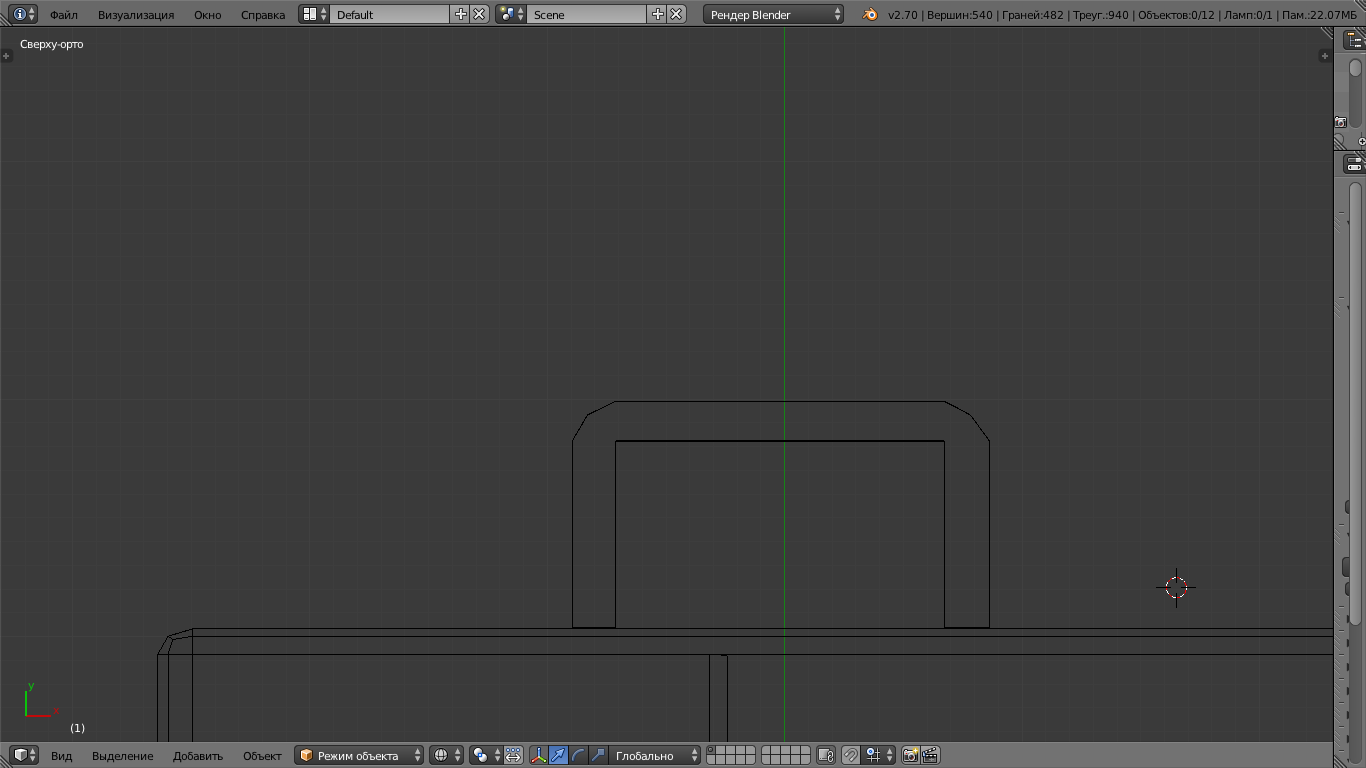
Task: Toggle the 3D manipulator widget
Action: [x=539, y=755]
